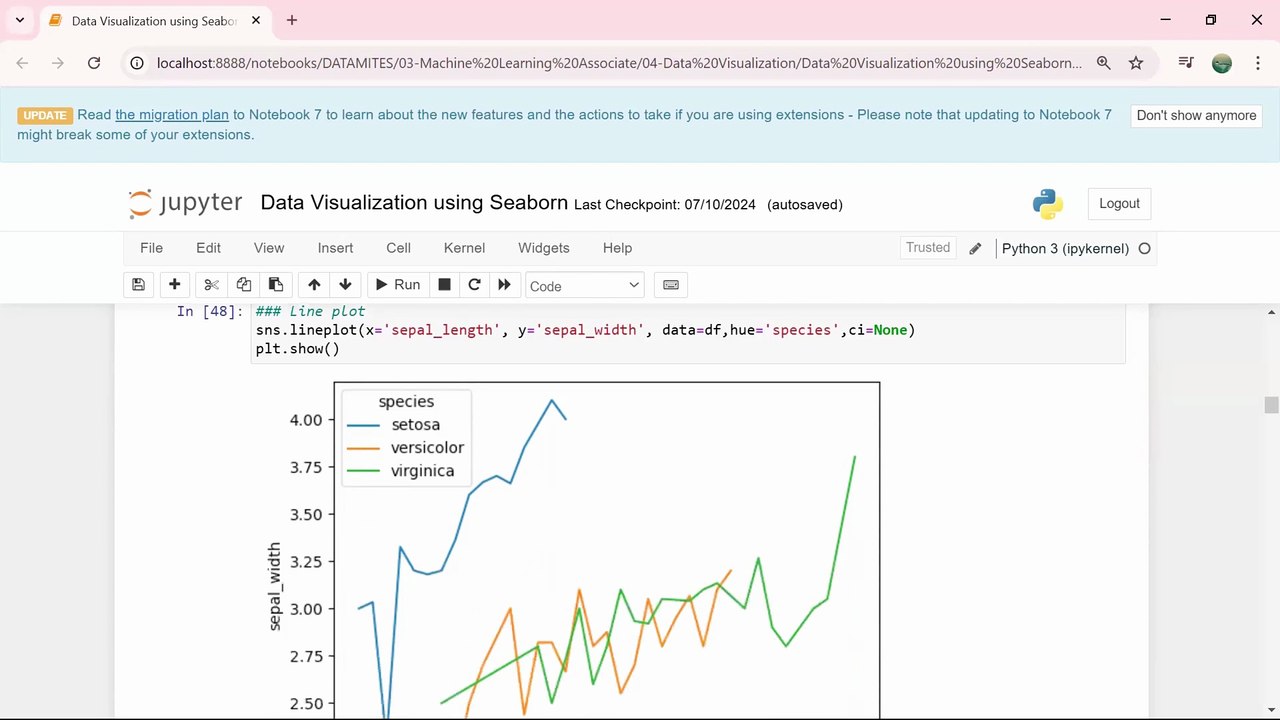The image size is (1280, 720).
Task: Open a new browser tab
Action: pos(292,20)
